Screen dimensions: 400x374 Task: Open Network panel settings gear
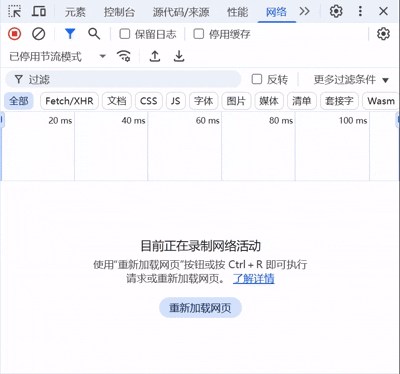click(383, 34)
